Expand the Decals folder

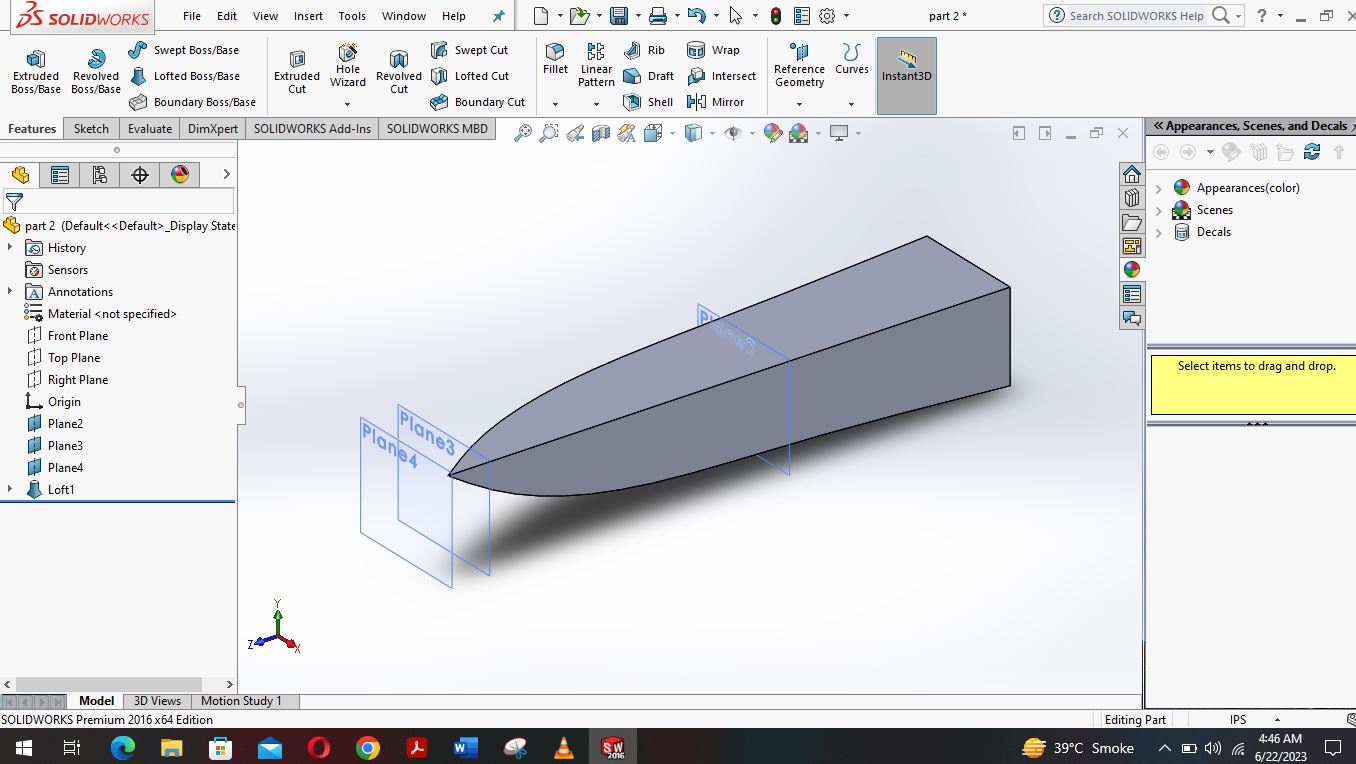[1159, 232]
